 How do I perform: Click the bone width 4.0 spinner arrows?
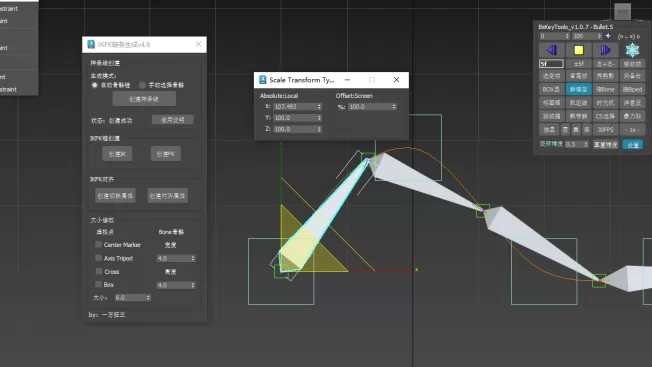coord(193,258)
